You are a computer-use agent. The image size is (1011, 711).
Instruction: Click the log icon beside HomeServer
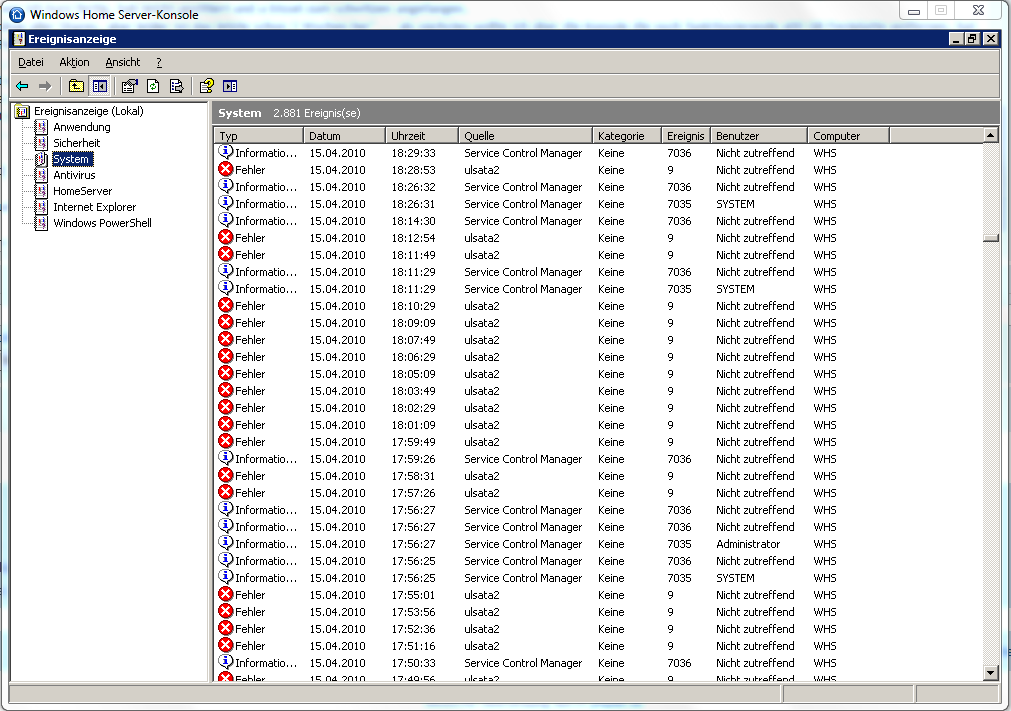(41, 191)
